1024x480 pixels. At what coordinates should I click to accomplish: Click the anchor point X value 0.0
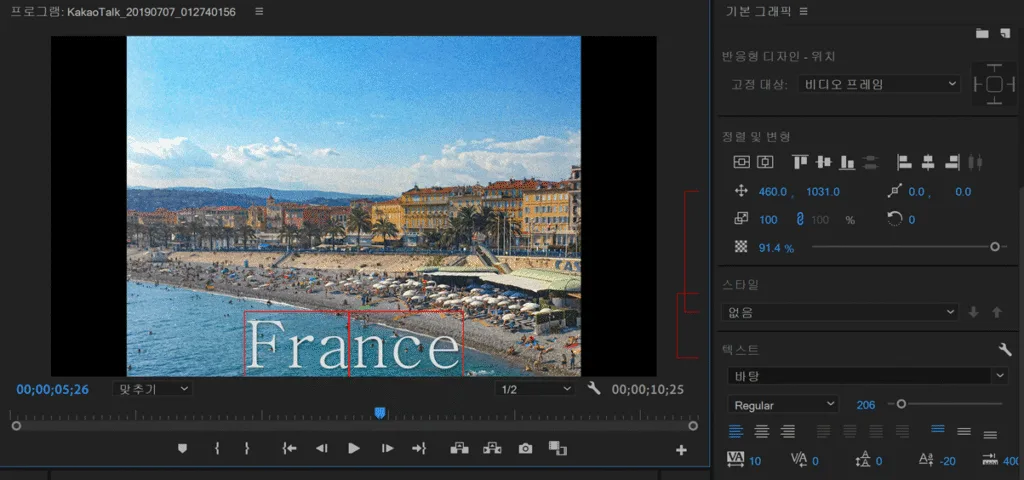pyautogui.click(x=917, y=192)
